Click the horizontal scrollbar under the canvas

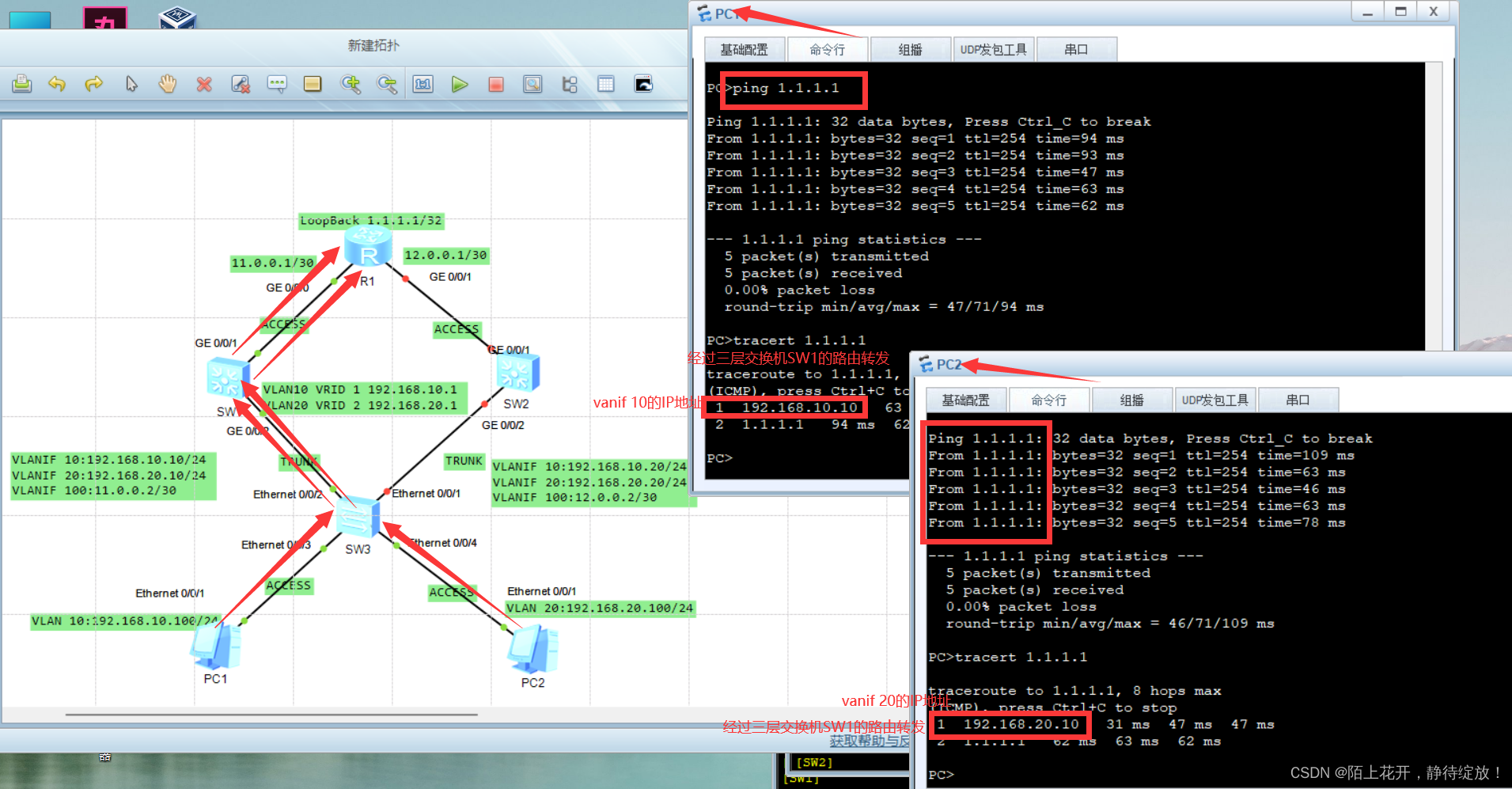271,715
